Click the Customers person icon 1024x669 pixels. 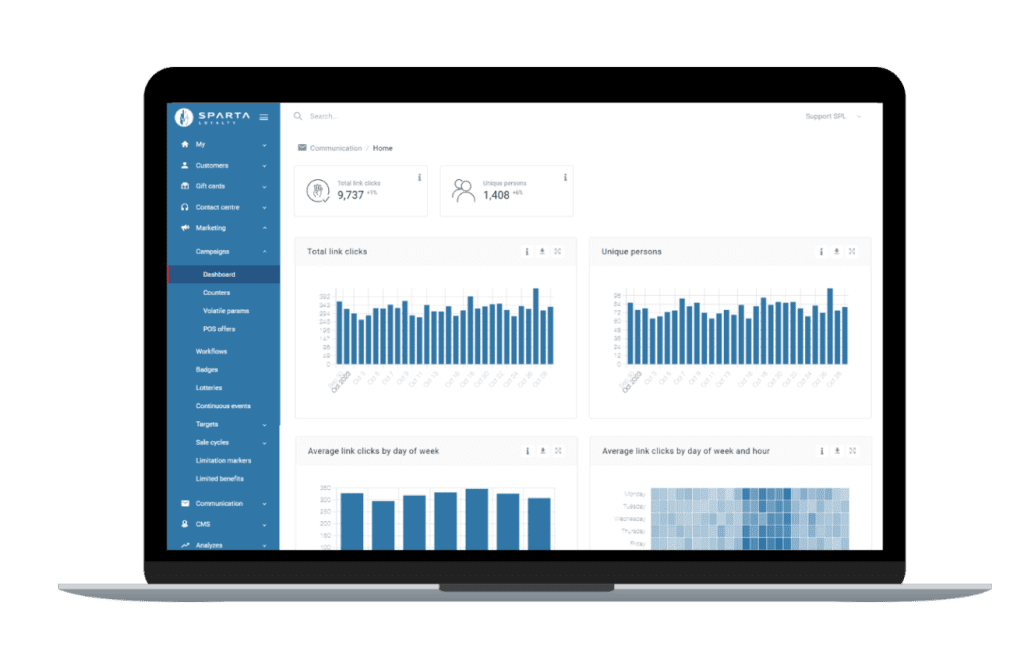pyautogui.click(x=185, y=165)
